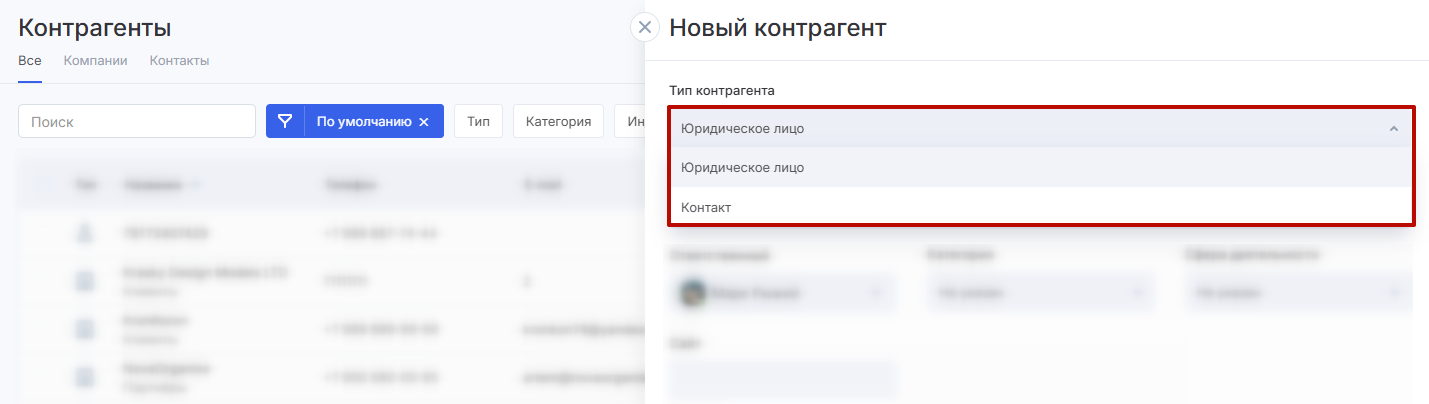Expand the Ответственный dropdown with avatar

pos(782,293)
